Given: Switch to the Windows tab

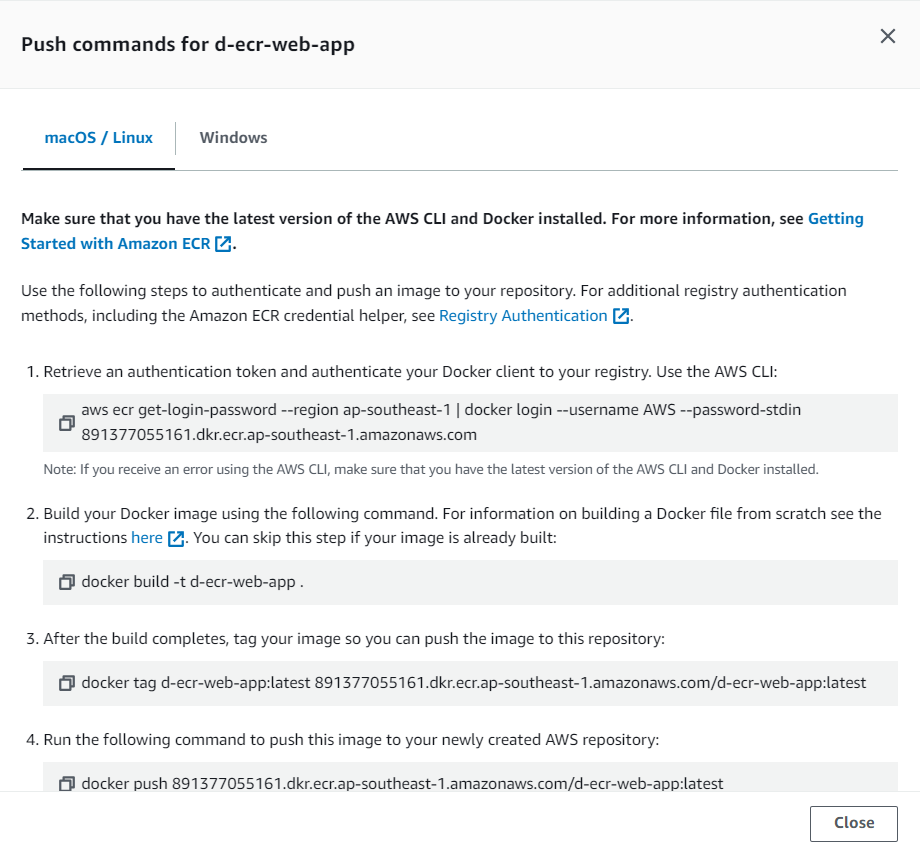Looking at the screenshot, I should pos(233,138).
